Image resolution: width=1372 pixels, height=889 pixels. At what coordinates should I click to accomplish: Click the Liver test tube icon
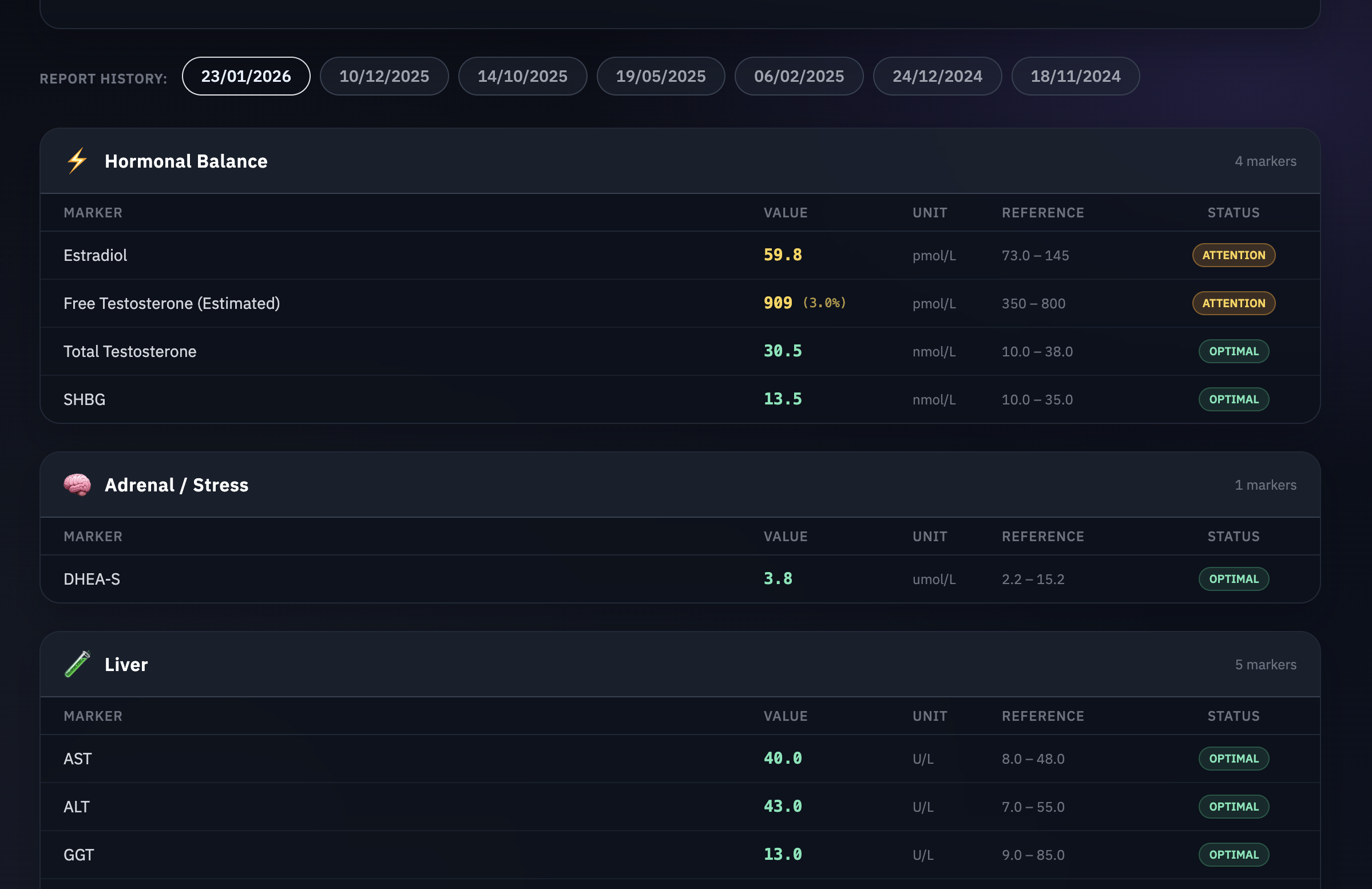pyautogui.click(x=77, y=664)
